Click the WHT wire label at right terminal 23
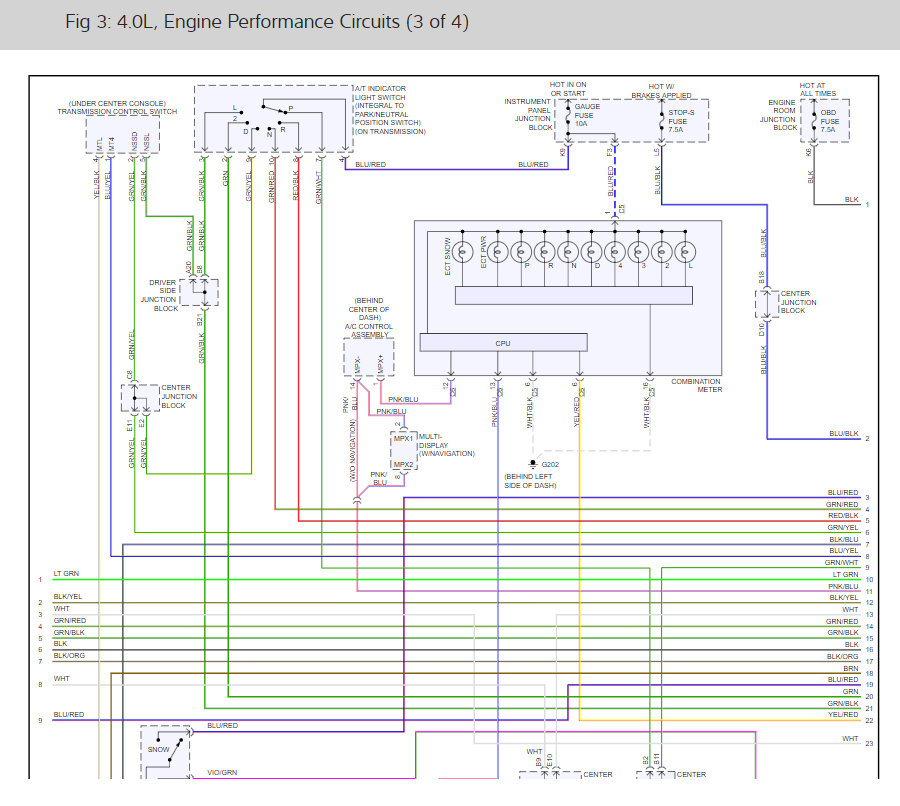This screenshot has width=900, height=806. [850, 738]
